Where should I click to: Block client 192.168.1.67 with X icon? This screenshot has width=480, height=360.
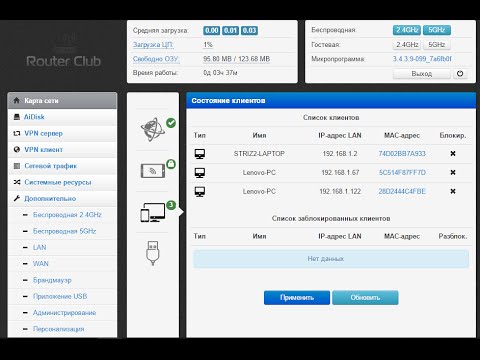[453, 172]
